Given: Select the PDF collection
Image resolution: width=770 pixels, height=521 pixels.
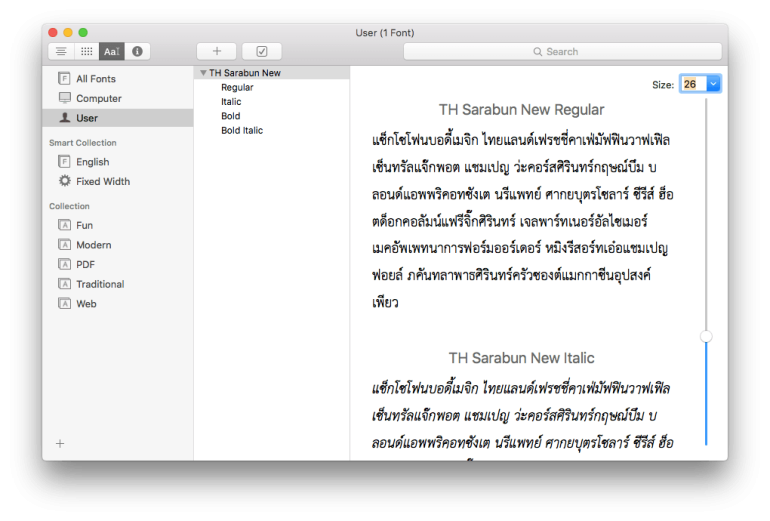Looking at the screenshot, I should [x=86, y=265].
